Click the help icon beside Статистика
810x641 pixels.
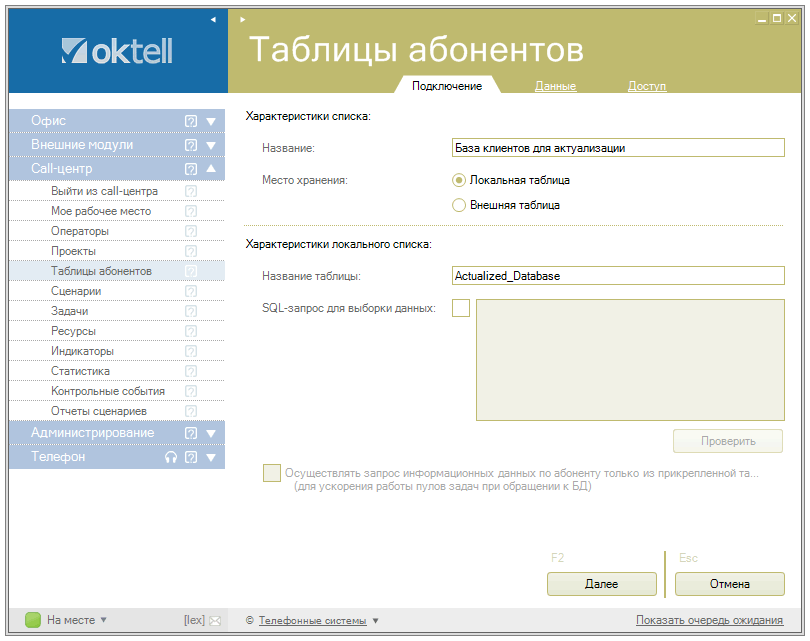[191, 371]
